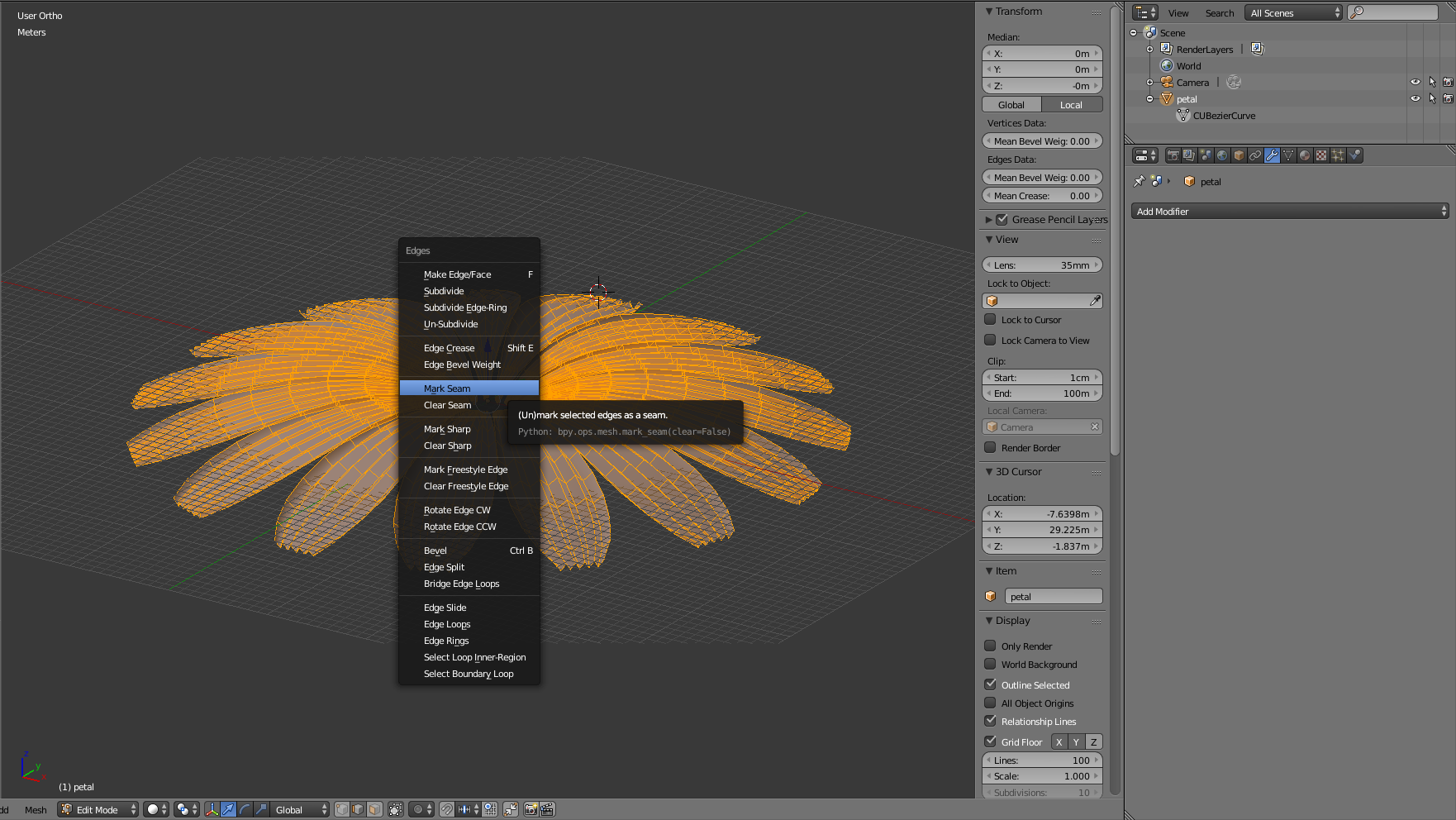The height and width of the screenshot is (820, 1456).
Task: Open the viewport shading dropdown
Action: click(155, 809)
